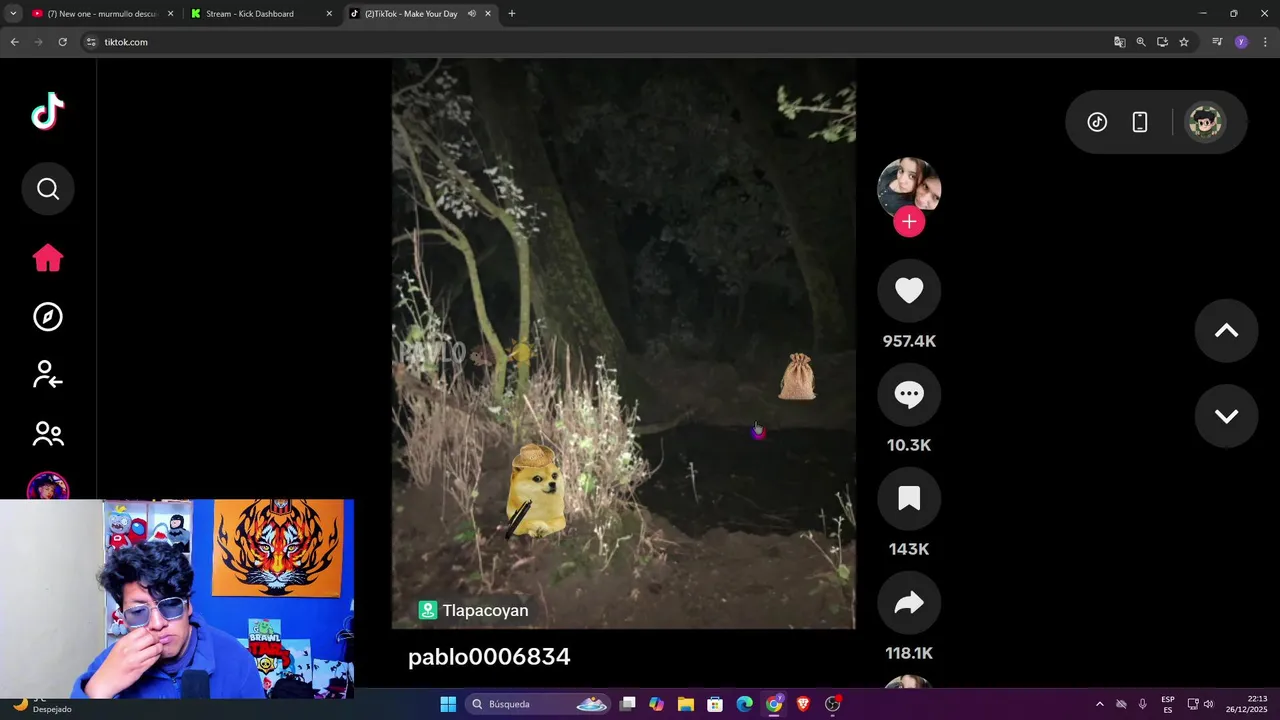Open creator's profile avatar beside video
This screenshot has width=1280, height=720.
click(x=909, y=187)
